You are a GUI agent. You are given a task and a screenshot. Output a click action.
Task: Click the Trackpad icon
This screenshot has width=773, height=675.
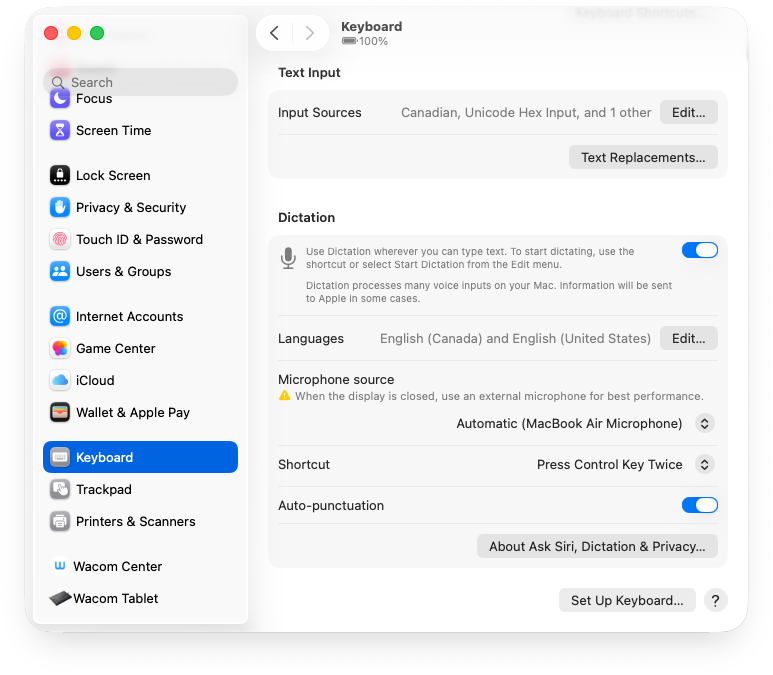click(x=60, y=489)
